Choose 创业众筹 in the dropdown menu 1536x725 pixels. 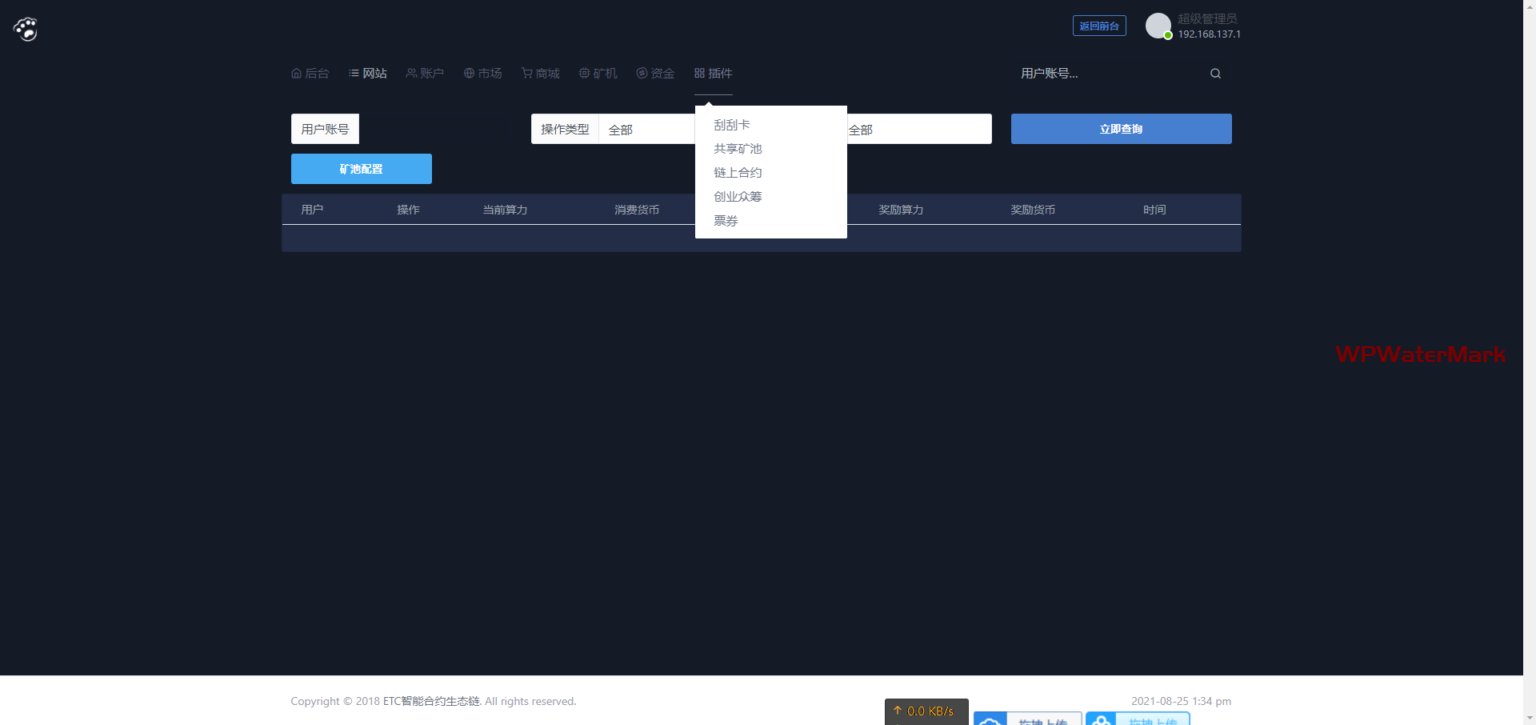pyautogui.click(x=738, y=197)
